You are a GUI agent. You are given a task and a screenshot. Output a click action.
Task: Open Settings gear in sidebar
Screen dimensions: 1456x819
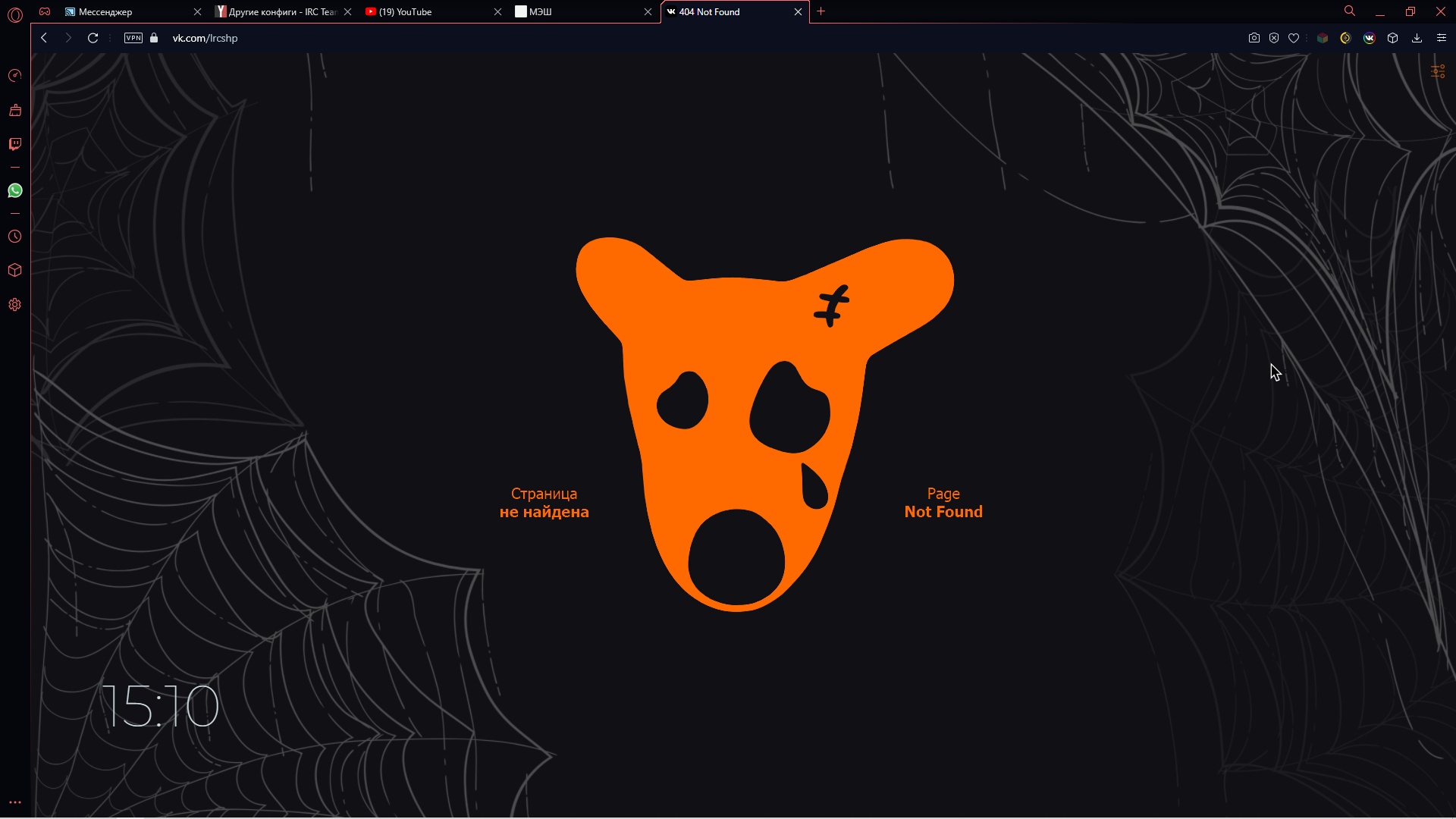coord(14,305)
